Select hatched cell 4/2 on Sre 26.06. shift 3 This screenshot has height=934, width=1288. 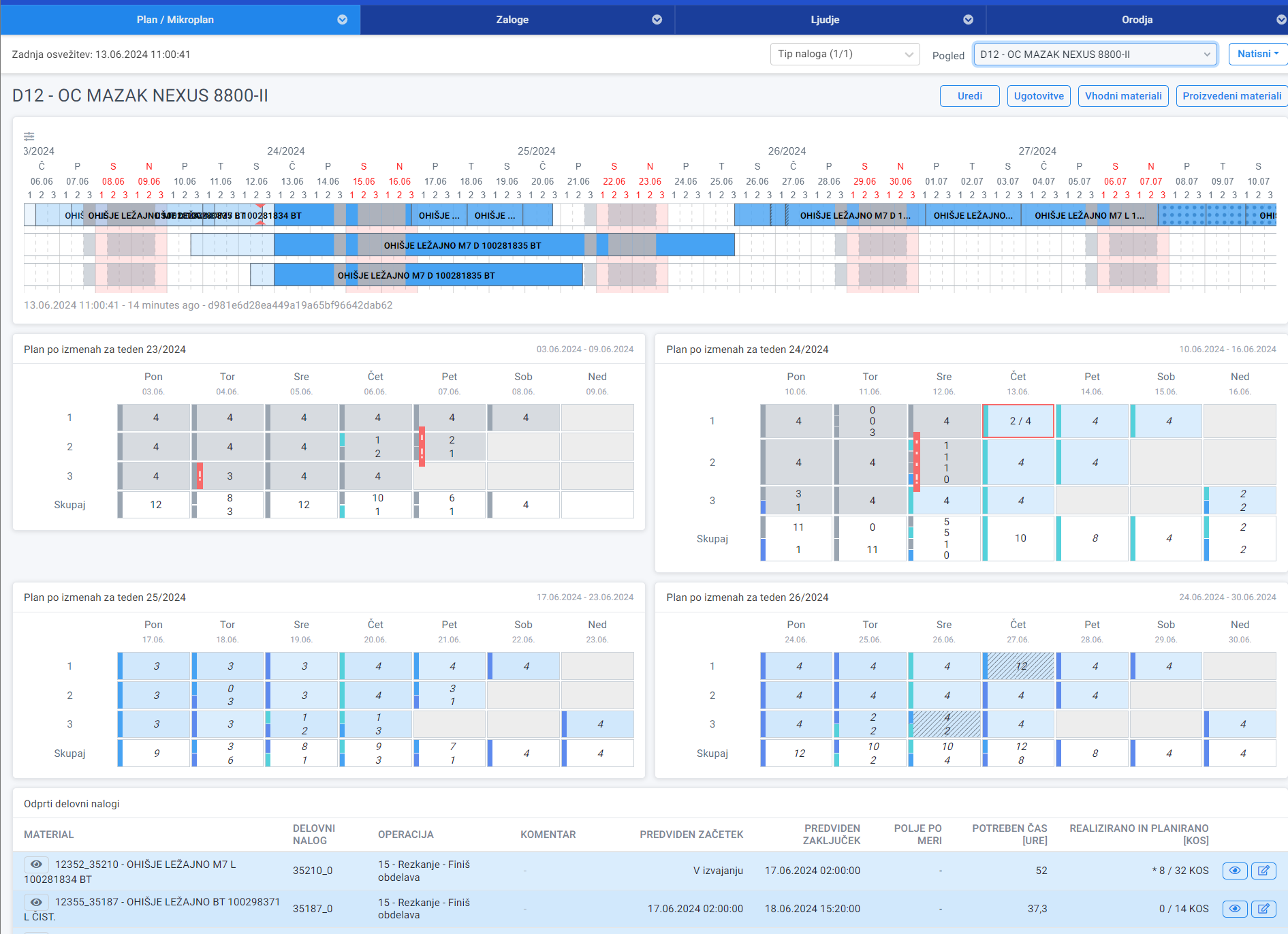[945, 724]
